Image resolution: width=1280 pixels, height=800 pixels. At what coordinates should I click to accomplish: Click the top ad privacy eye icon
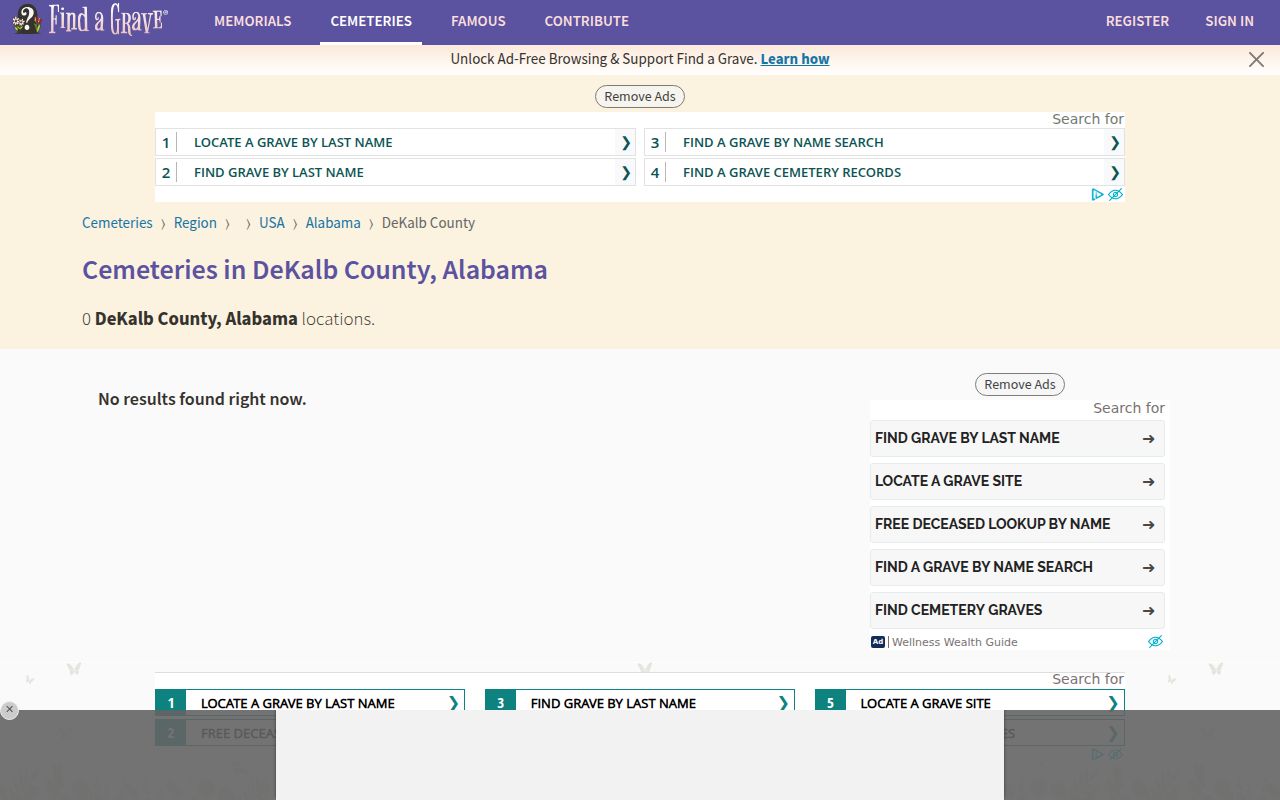point(1115,194)
